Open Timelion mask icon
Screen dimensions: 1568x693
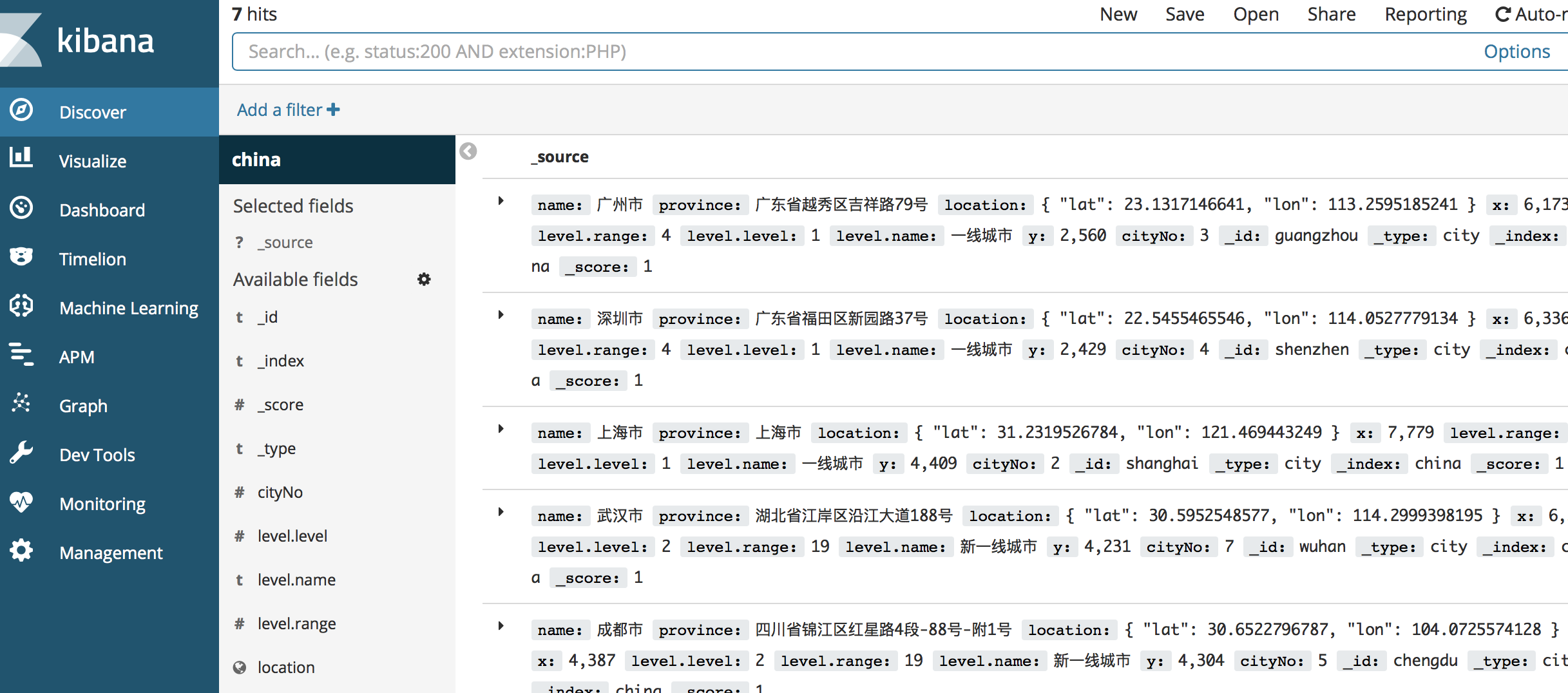pyautogui.click(x=21, y=257)
